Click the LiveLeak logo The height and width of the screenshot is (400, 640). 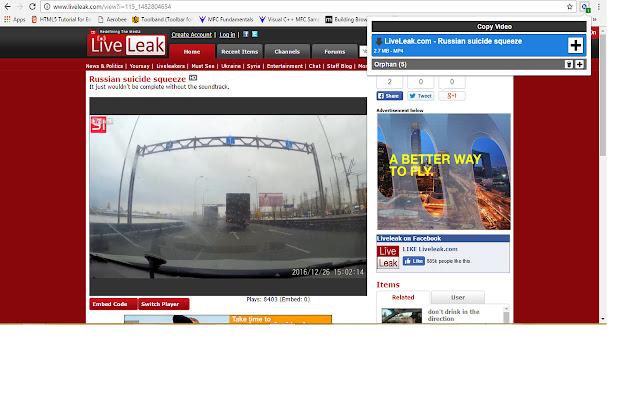(127, 44)
